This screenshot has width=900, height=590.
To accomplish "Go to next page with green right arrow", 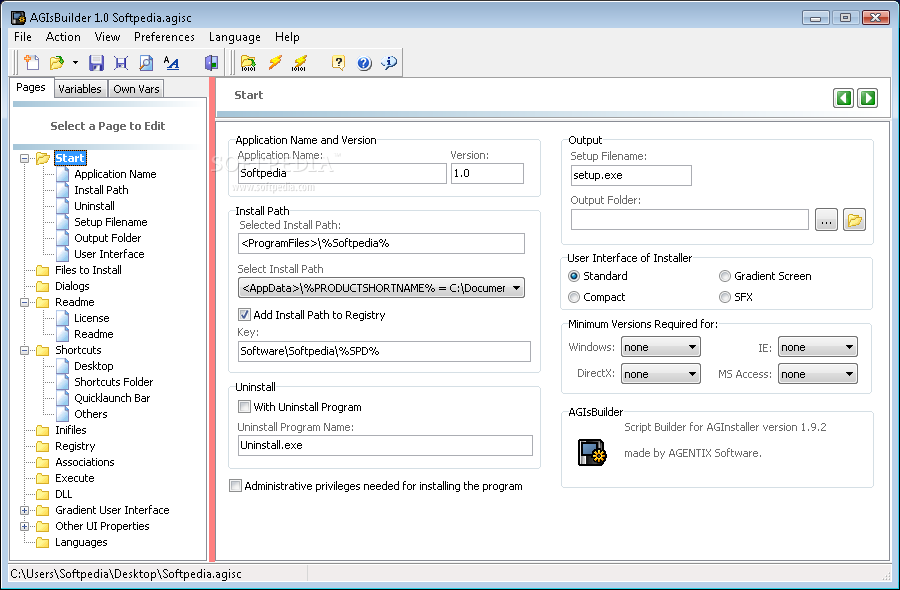I will [x=867, y=98].
